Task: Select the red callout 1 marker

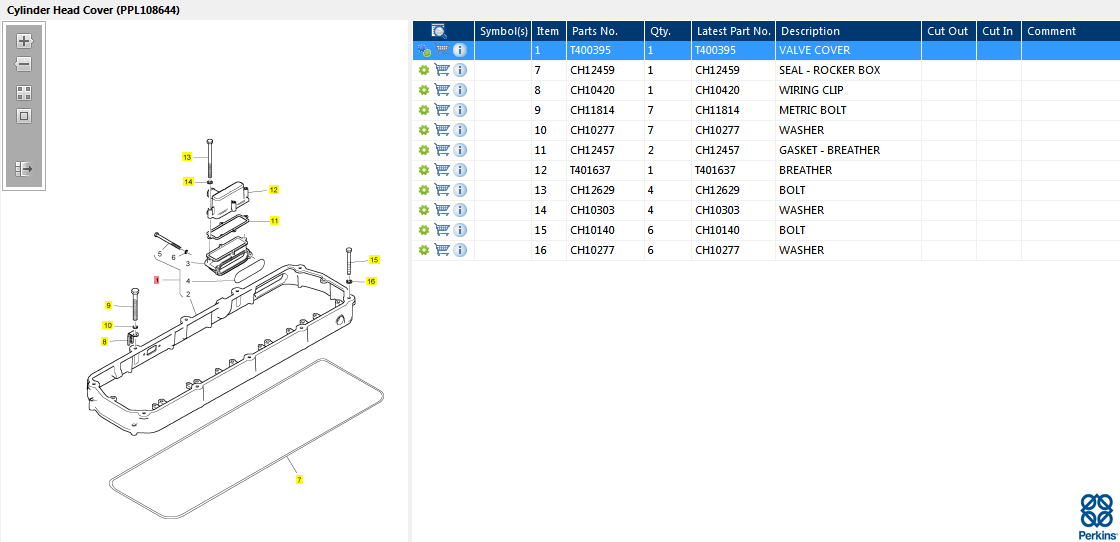Action: point(156,281)
